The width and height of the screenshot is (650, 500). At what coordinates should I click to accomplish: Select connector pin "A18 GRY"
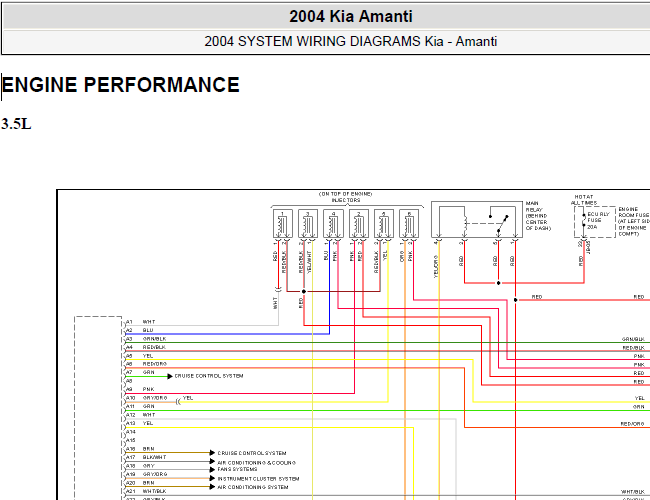click(x=140, y=466)
